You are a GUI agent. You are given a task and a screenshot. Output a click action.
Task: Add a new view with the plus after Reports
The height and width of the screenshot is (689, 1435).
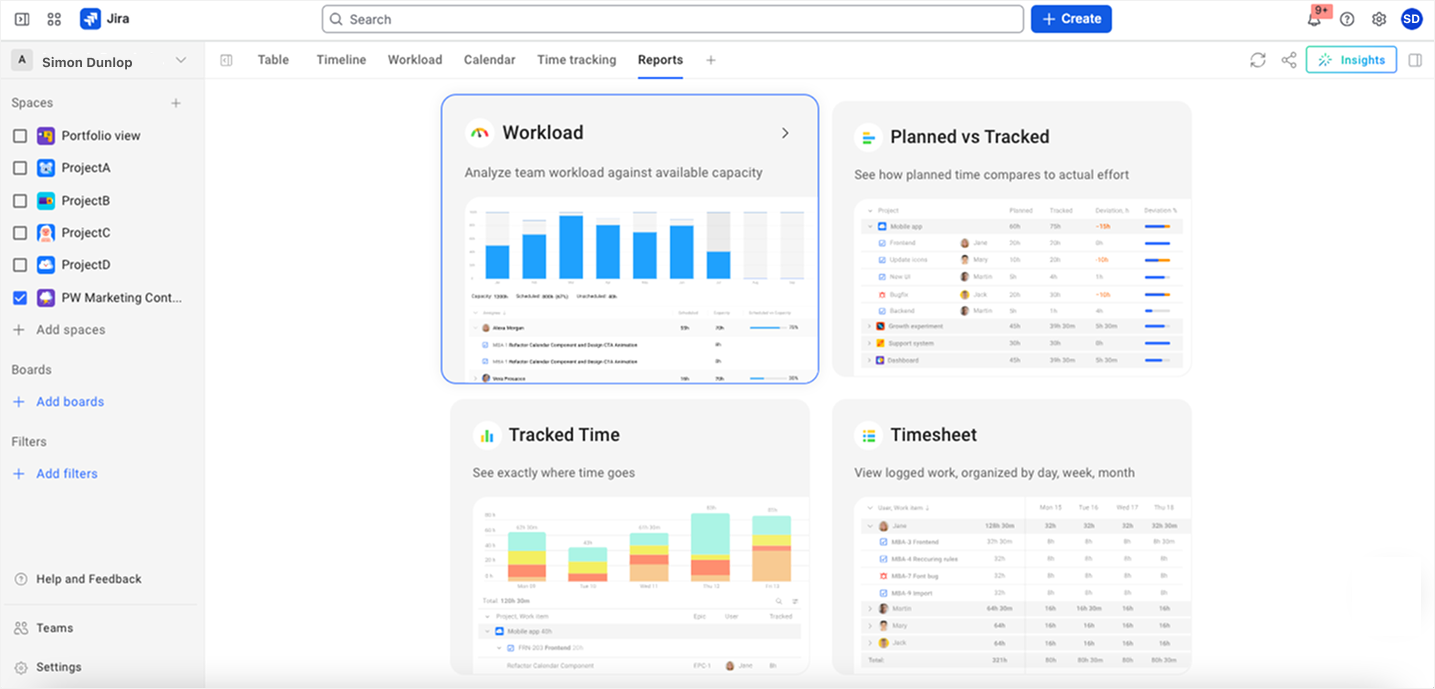711,60
